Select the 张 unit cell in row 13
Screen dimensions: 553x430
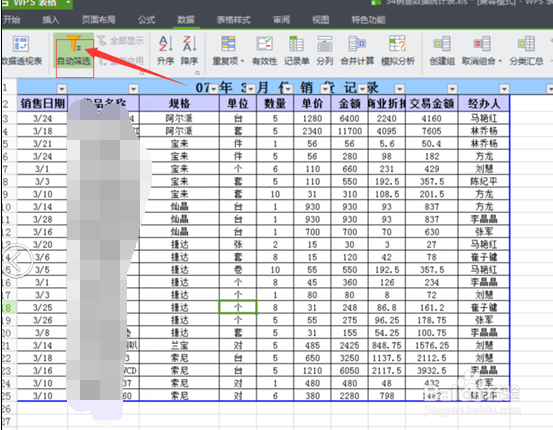tap(238, 244)
